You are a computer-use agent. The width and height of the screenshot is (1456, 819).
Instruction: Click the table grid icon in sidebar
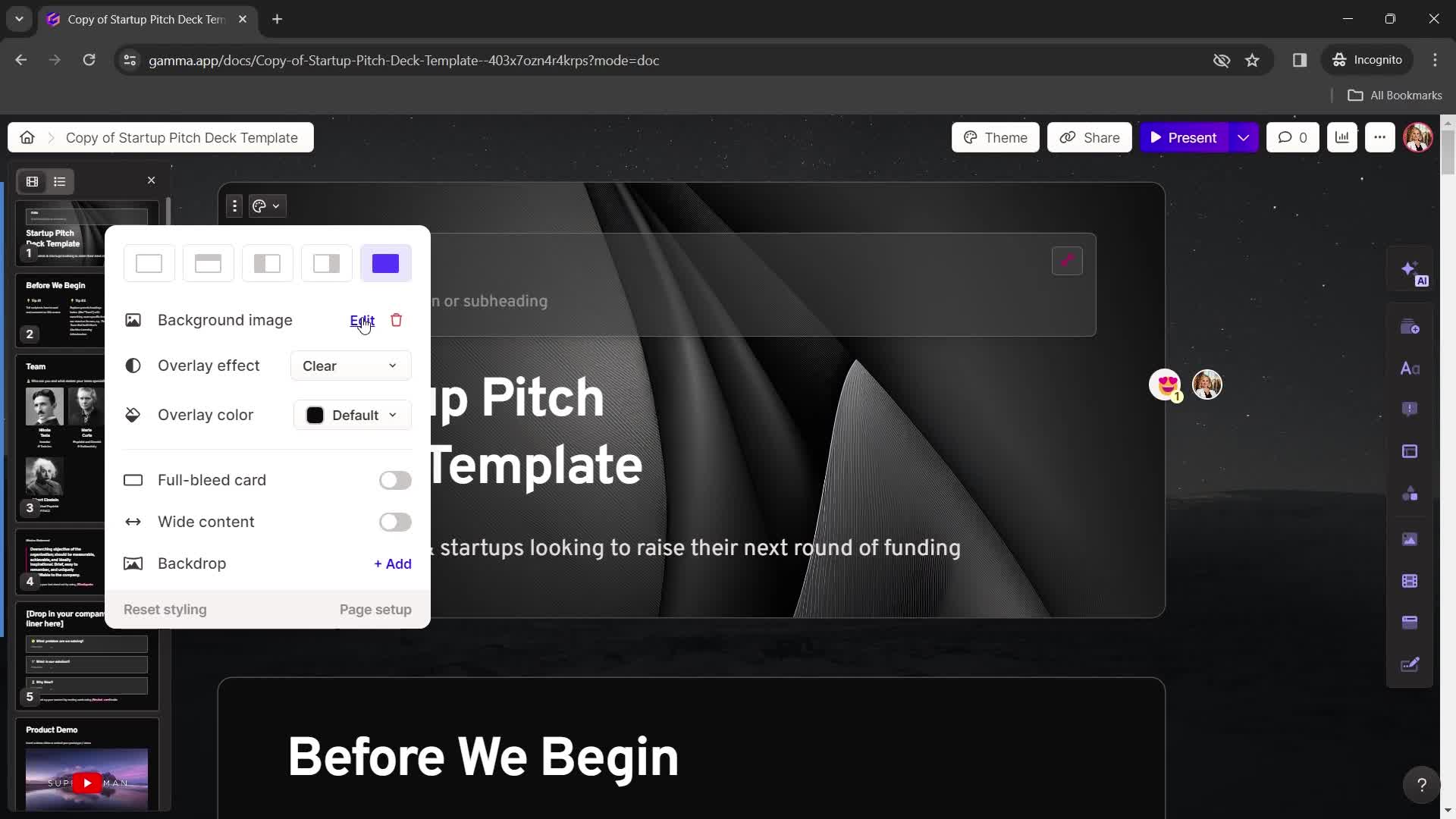[32, 181]
